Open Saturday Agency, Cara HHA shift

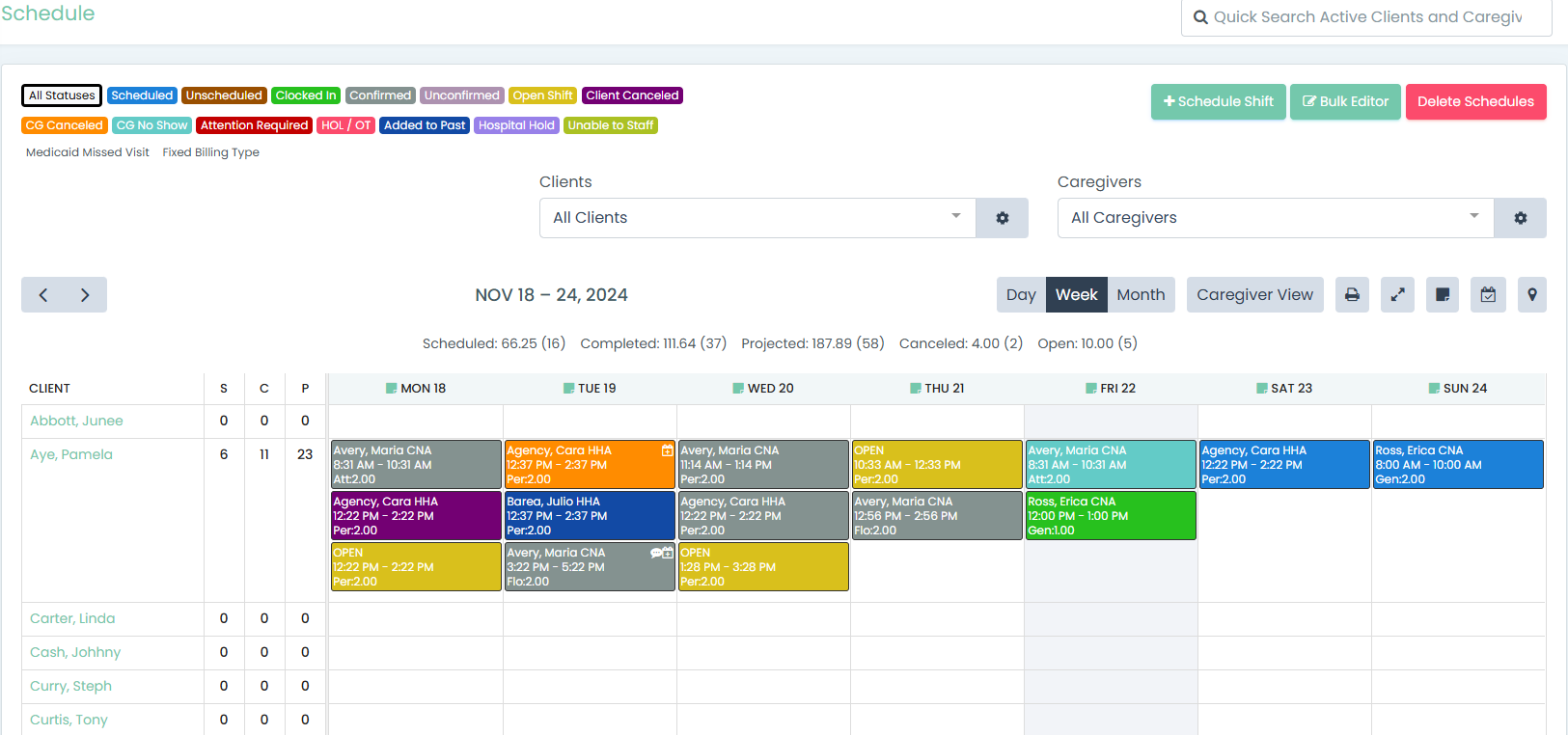pos(1284,465)
